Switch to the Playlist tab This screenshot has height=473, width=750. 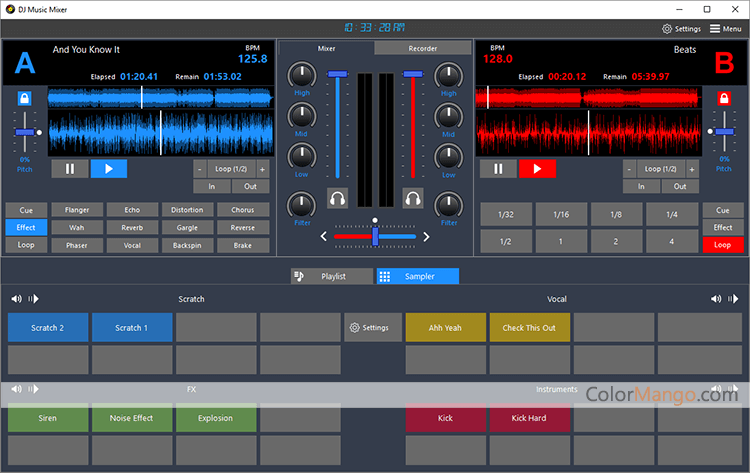[x=331, y=276]
